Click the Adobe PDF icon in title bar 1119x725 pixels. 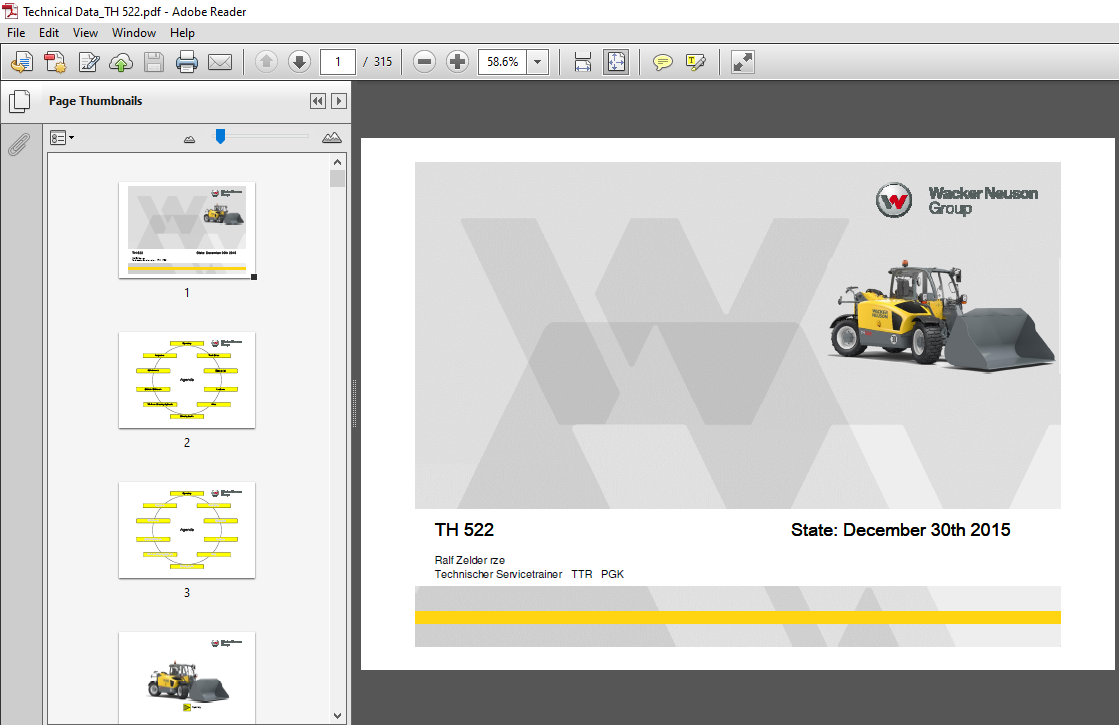tap(10, 11)
